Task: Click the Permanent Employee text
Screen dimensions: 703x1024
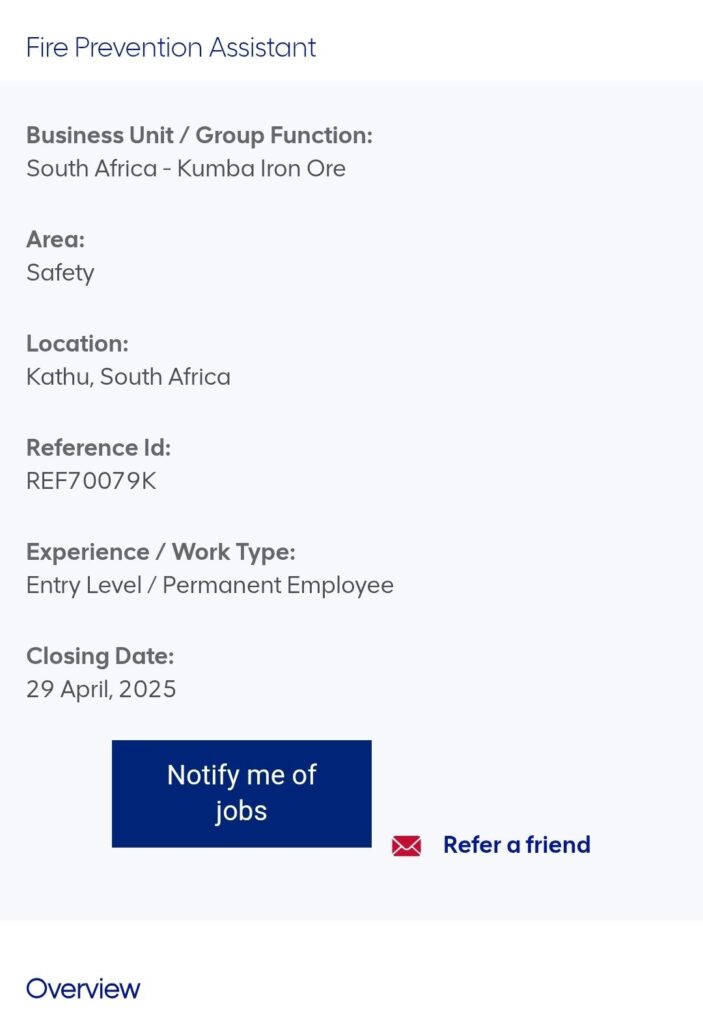Action: coord(278,585)
